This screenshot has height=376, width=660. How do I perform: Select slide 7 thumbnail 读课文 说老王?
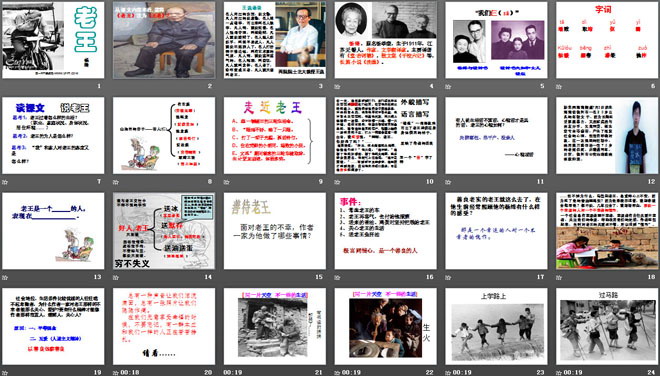[x=53, y=136]
